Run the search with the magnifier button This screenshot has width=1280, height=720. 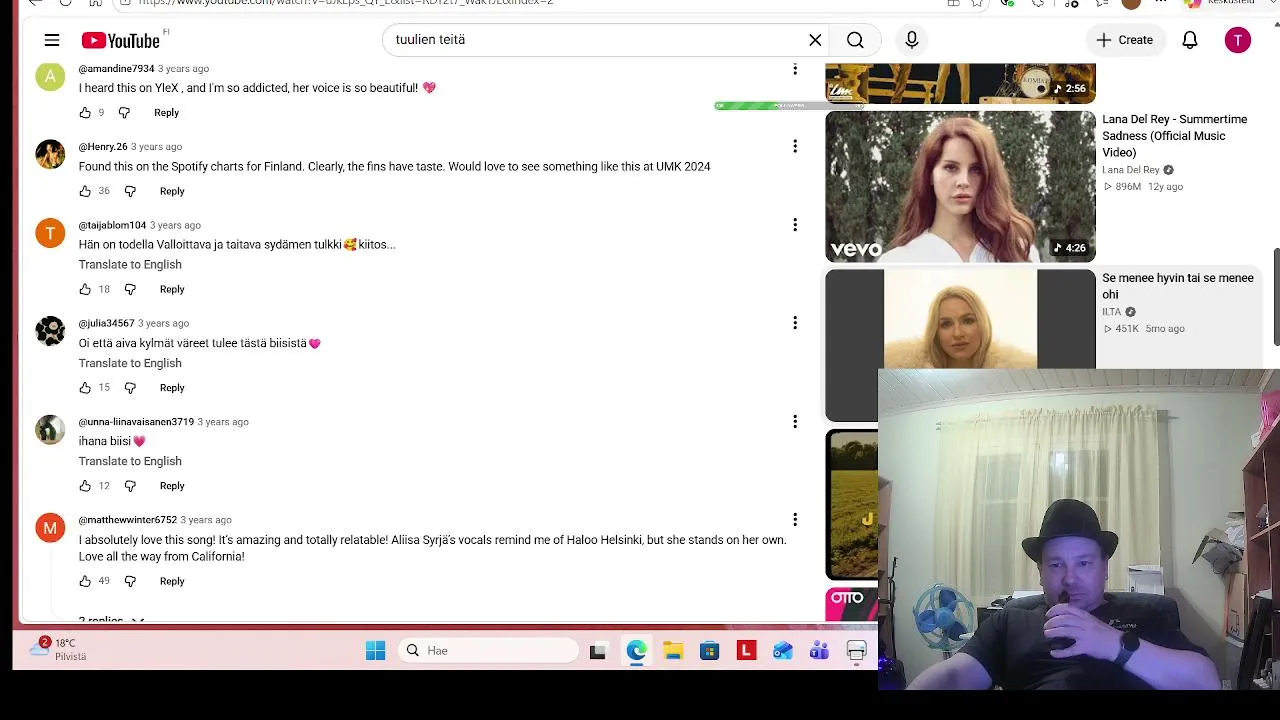coord(855,40)
